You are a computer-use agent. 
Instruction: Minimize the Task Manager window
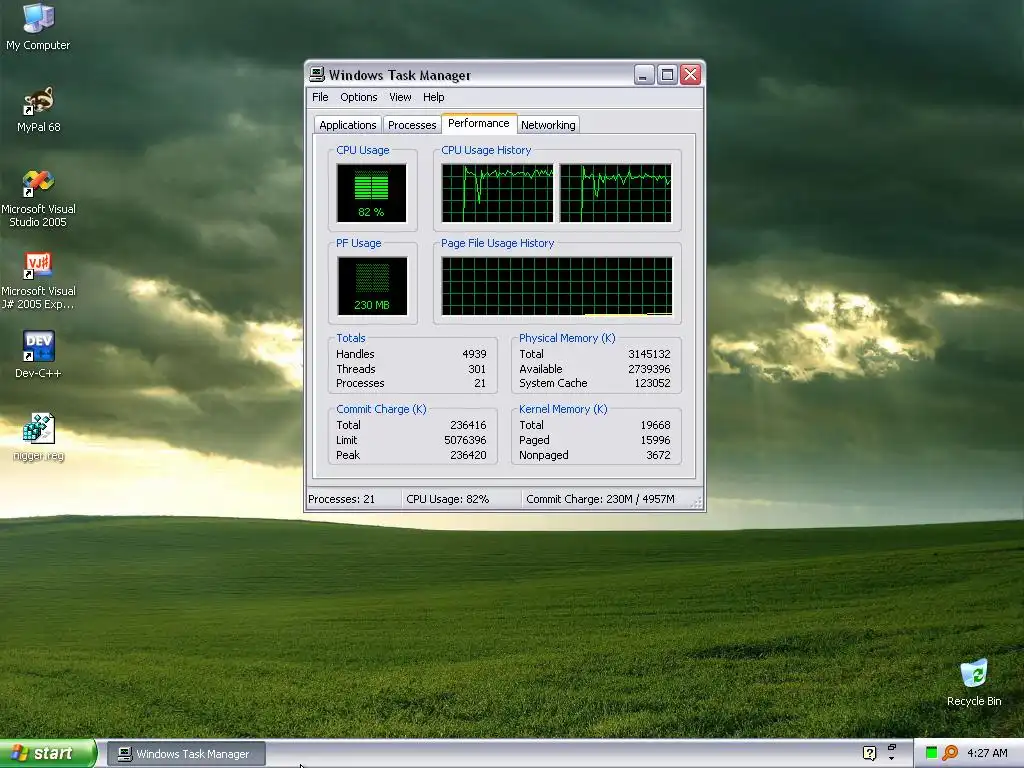[x=644, y=75]
